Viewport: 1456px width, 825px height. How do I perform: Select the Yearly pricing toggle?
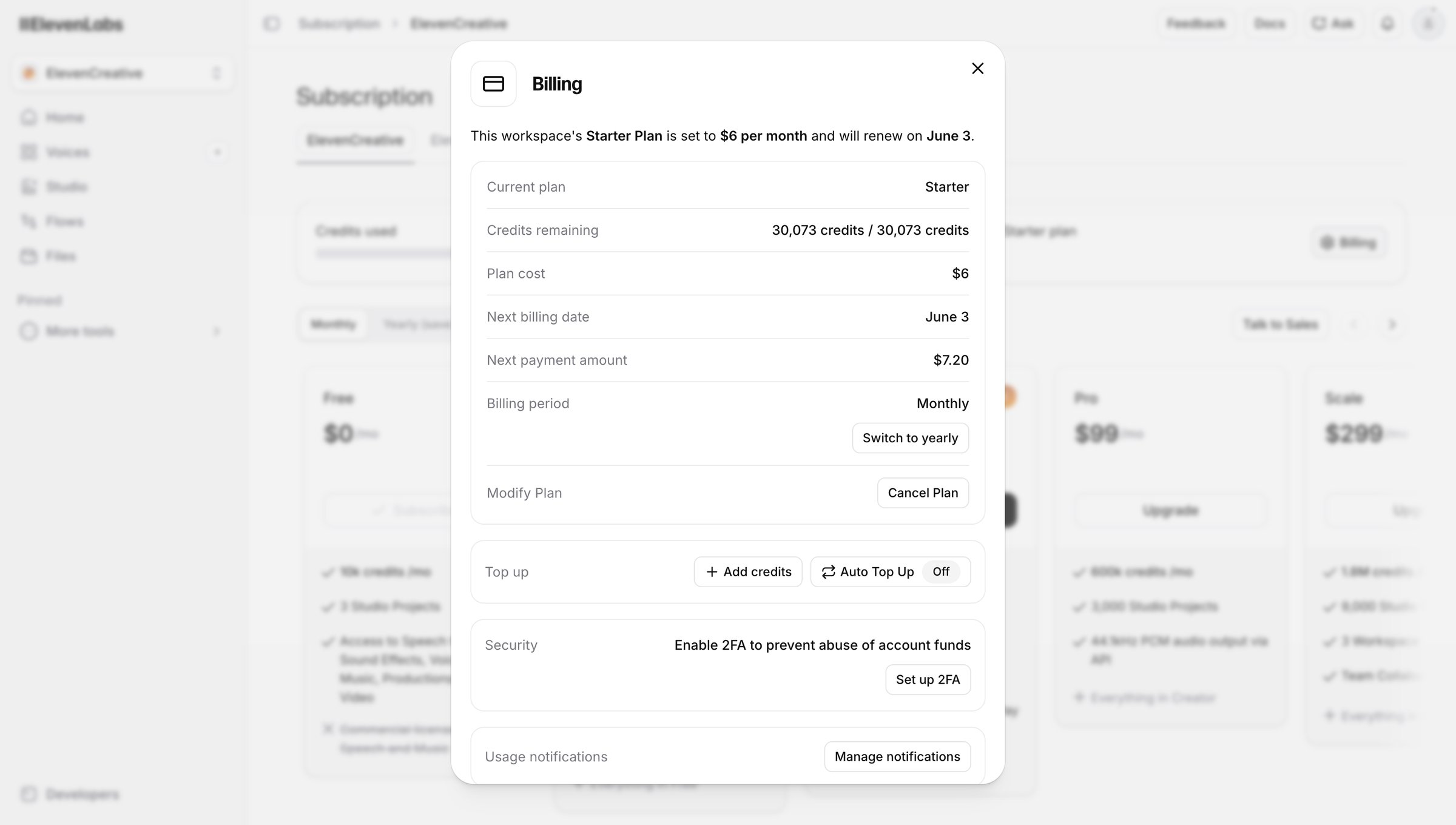pyautogui.click(x=416, y=325)
